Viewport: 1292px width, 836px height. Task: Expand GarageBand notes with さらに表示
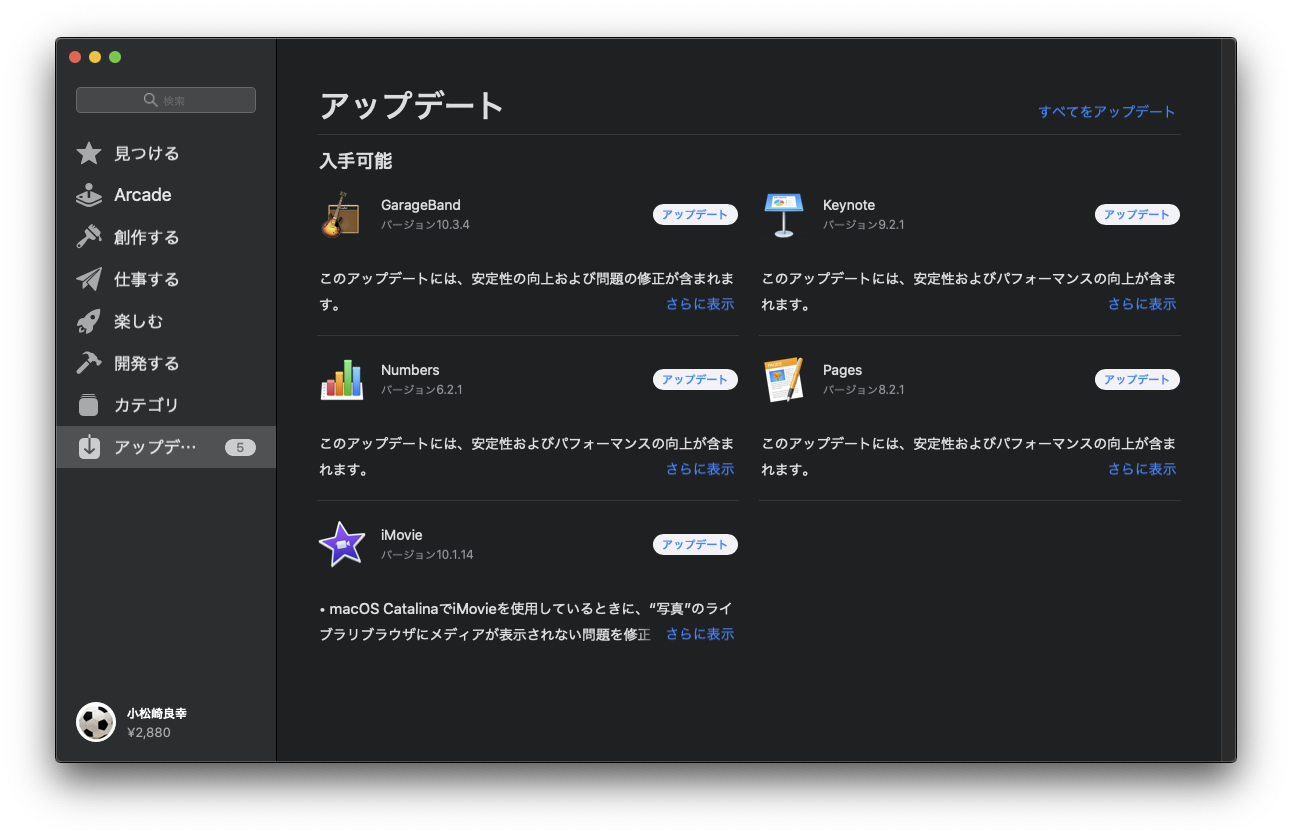pyautogui.click(x=700, y=304)
